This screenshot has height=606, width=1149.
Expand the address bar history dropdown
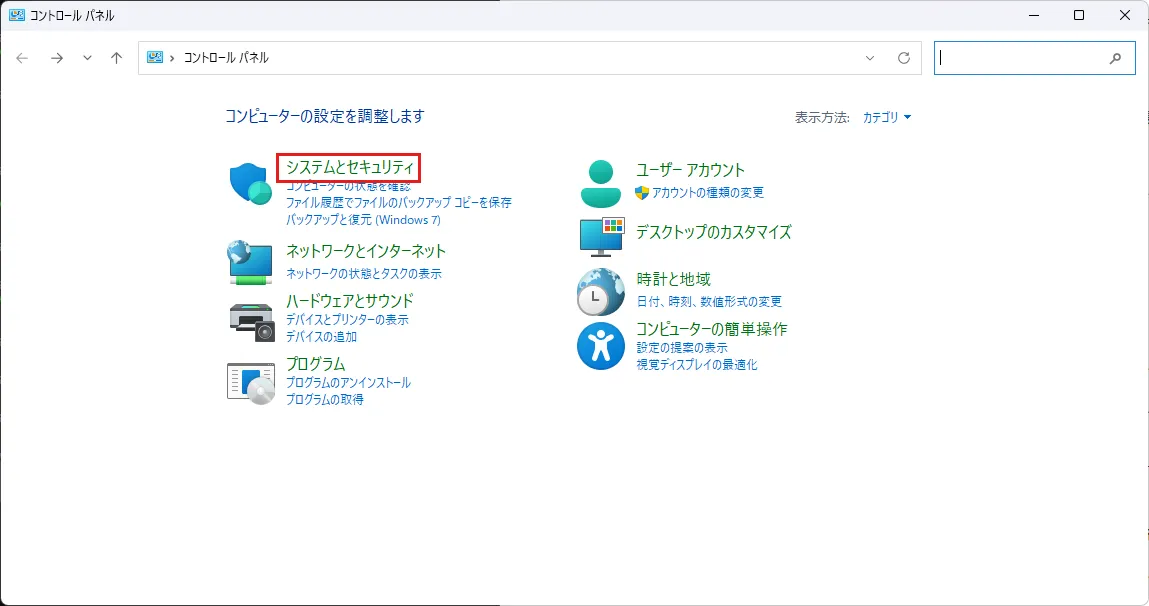click(x=870, y=58)
